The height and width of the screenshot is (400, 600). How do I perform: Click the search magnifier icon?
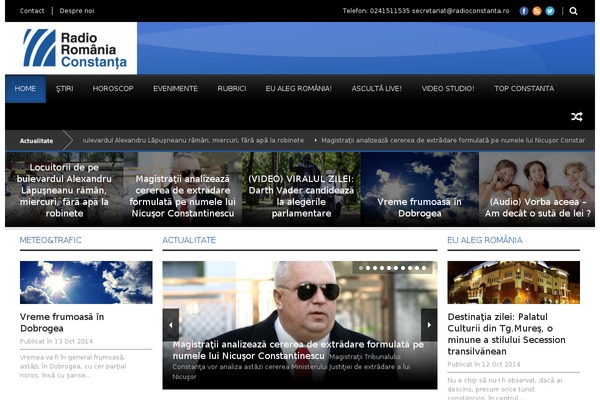(573, 11)
